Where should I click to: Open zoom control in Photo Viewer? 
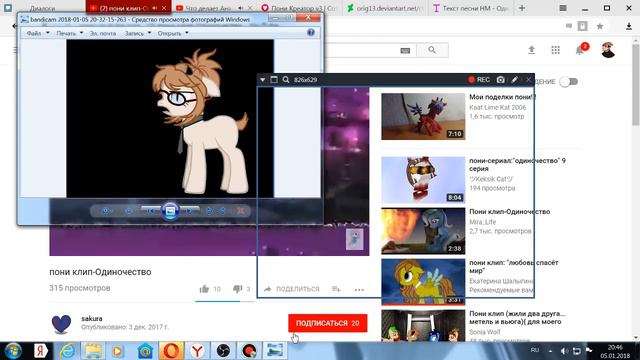pyautogui.click(x=106, y=211)
